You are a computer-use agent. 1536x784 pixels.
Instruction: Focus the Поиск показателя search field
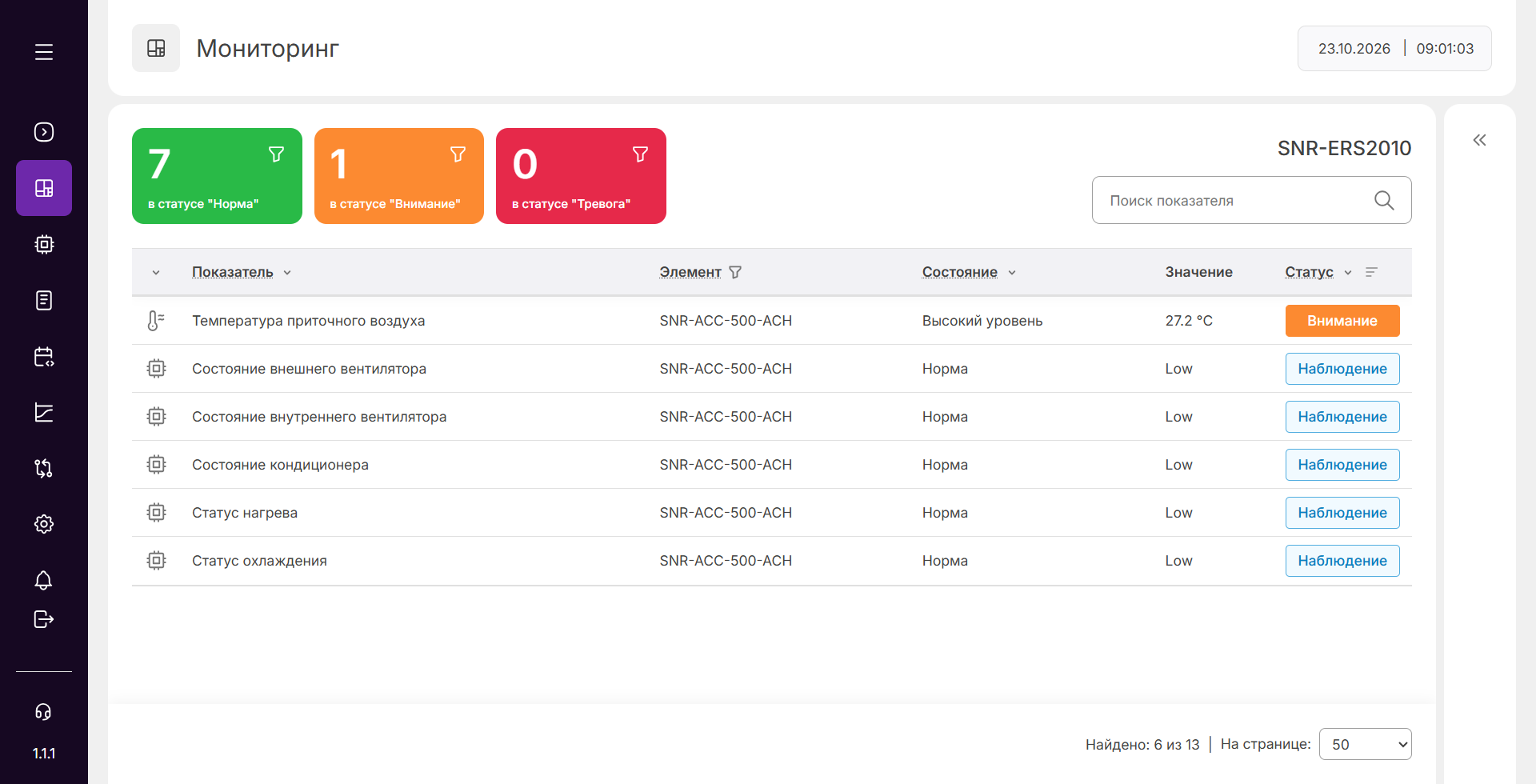1252,200
